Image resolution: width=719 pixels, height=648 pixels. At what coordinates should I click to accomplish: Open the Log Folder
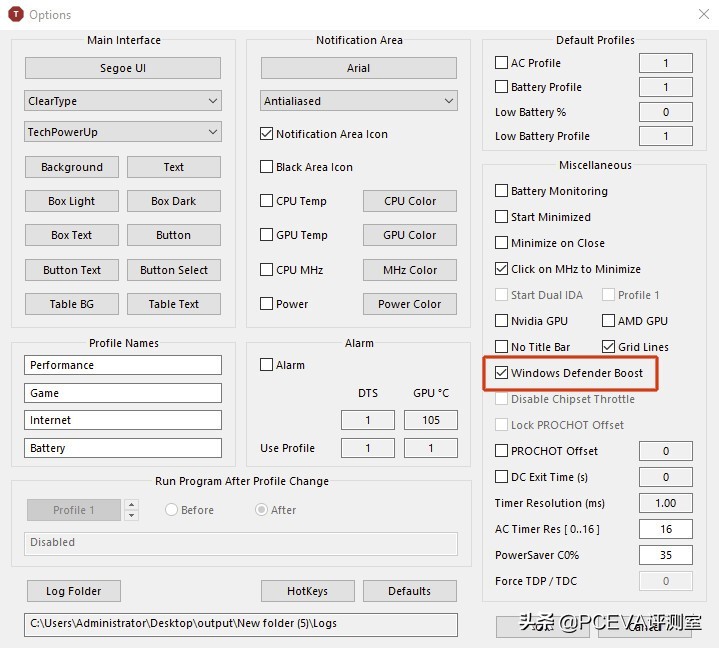pyautogui.click(x=74, y=591)
